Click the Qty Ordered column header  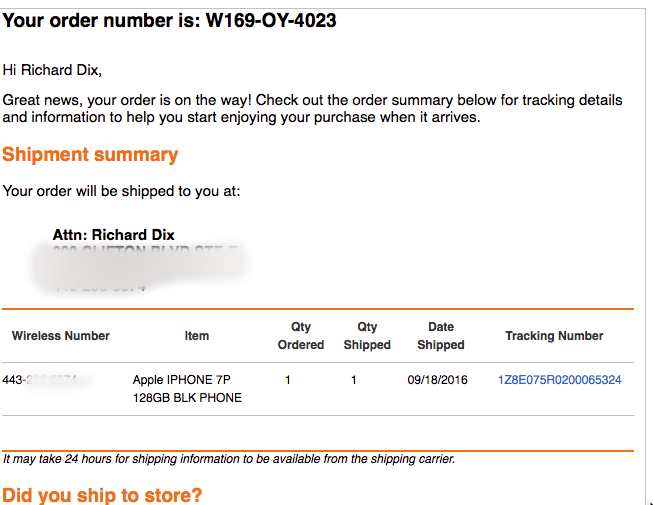pyautogui.click(x=301, y=336)
